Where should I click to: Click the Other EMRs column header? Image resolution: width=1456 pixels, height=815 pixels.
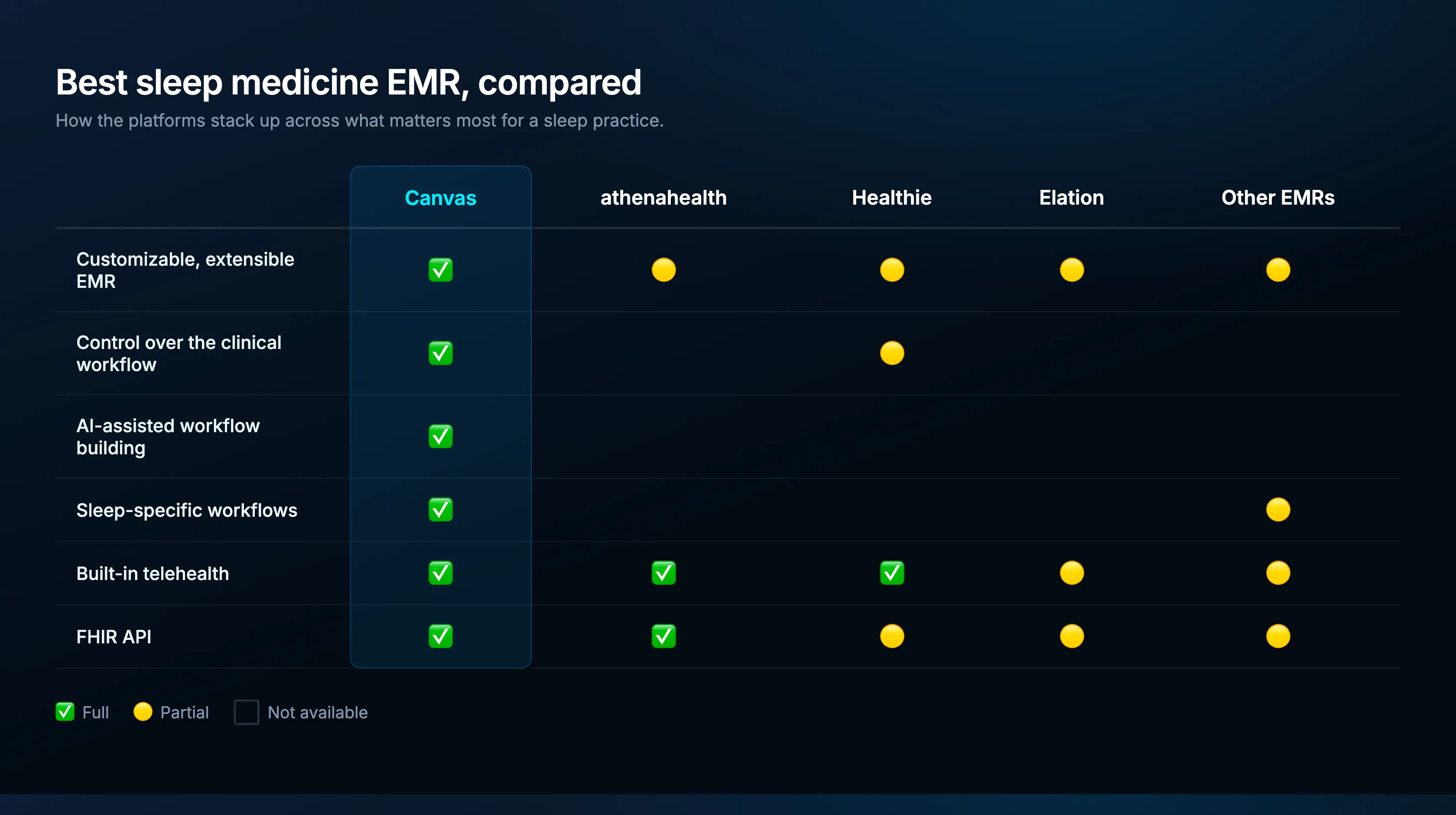point(1278,198)
